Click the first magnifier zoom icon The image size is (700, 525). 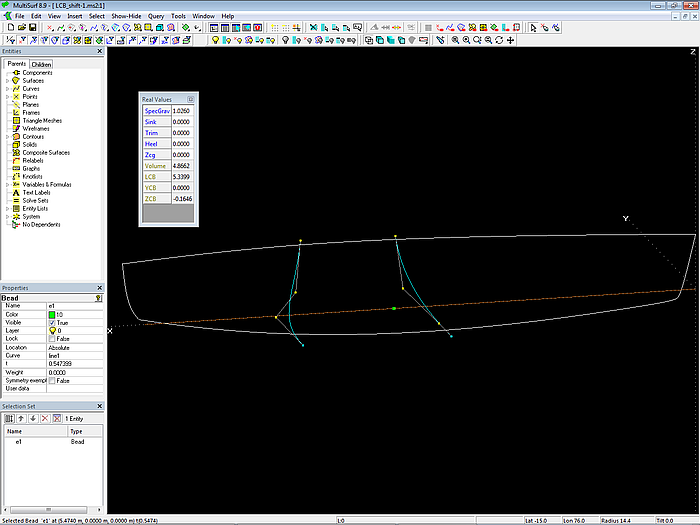click(455, 41)
